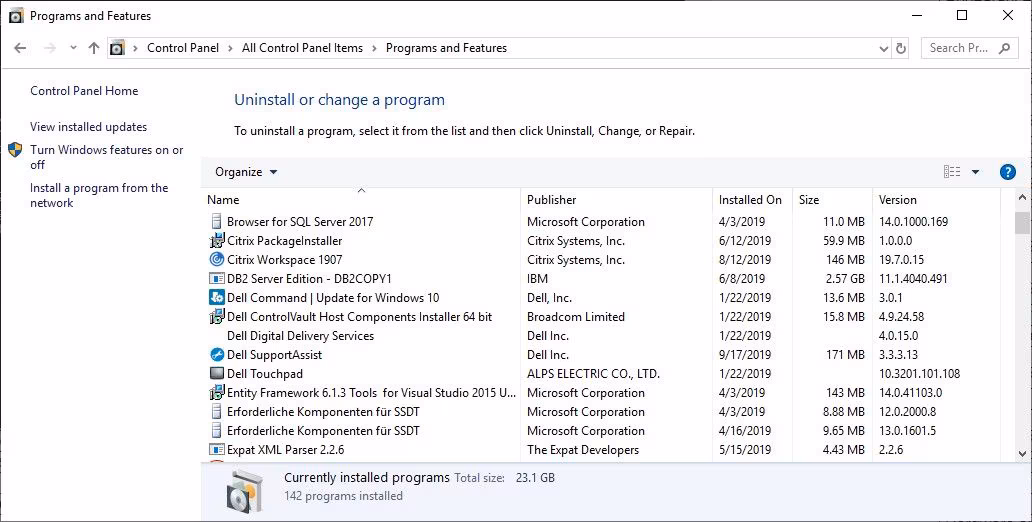This screenshot has width=1032, height=522.
Task: Click the Citrix Workspace 1907 program icon
Action: pyautogui.click(x=217, y=260)
